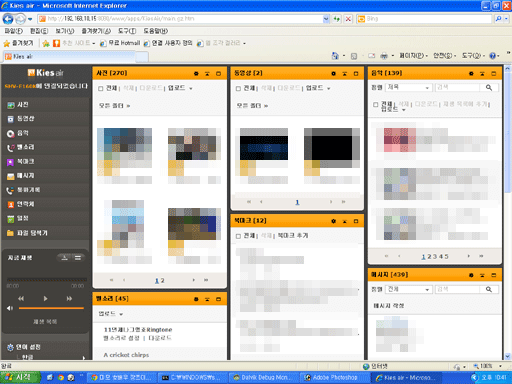This screenshot has height=384, width=512.
Task: Open the 편집(E) menu
Action: click(x=39, y=31)
